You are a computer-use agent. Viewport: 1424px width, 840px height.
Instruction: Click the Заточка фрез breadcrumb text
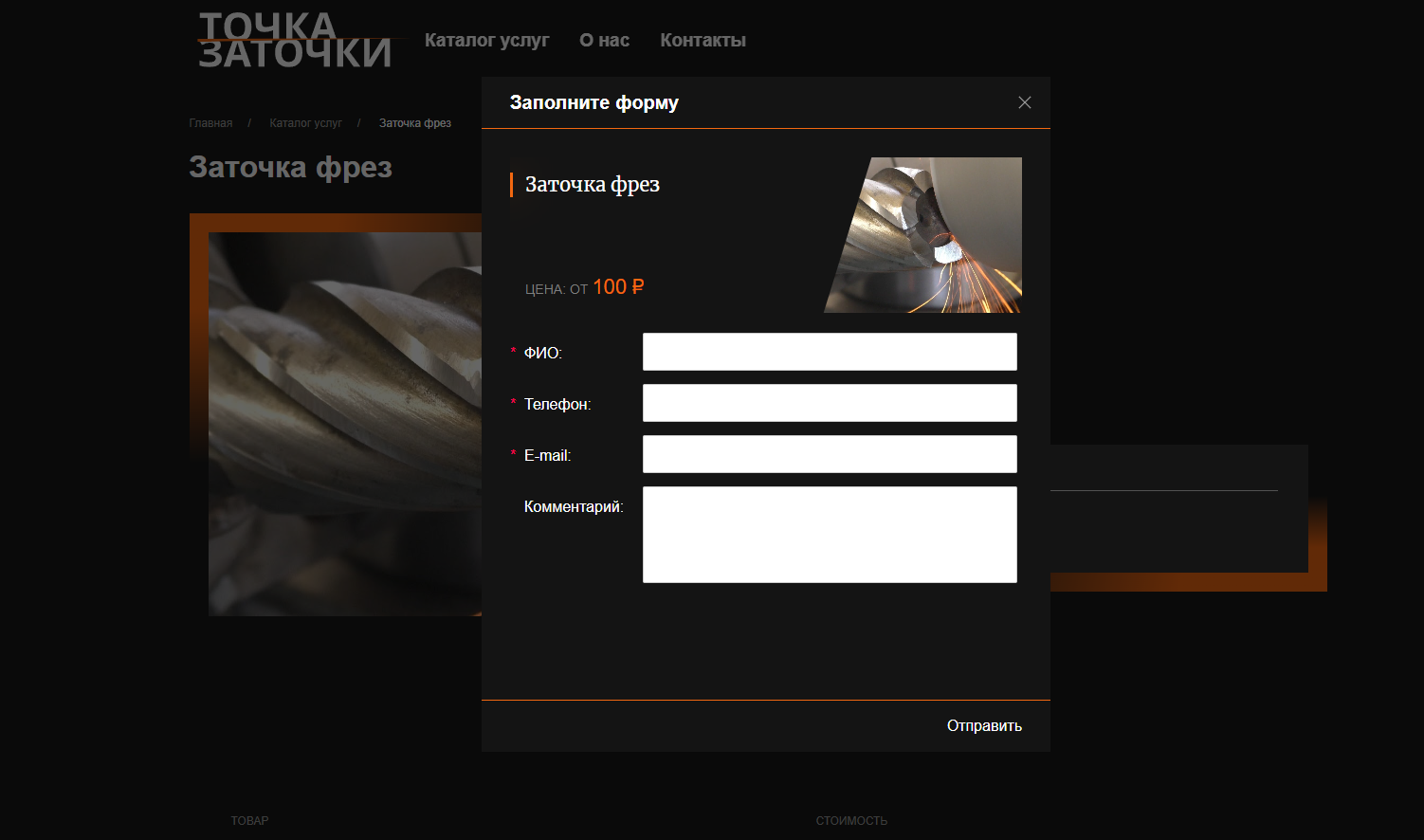(415, 123)
